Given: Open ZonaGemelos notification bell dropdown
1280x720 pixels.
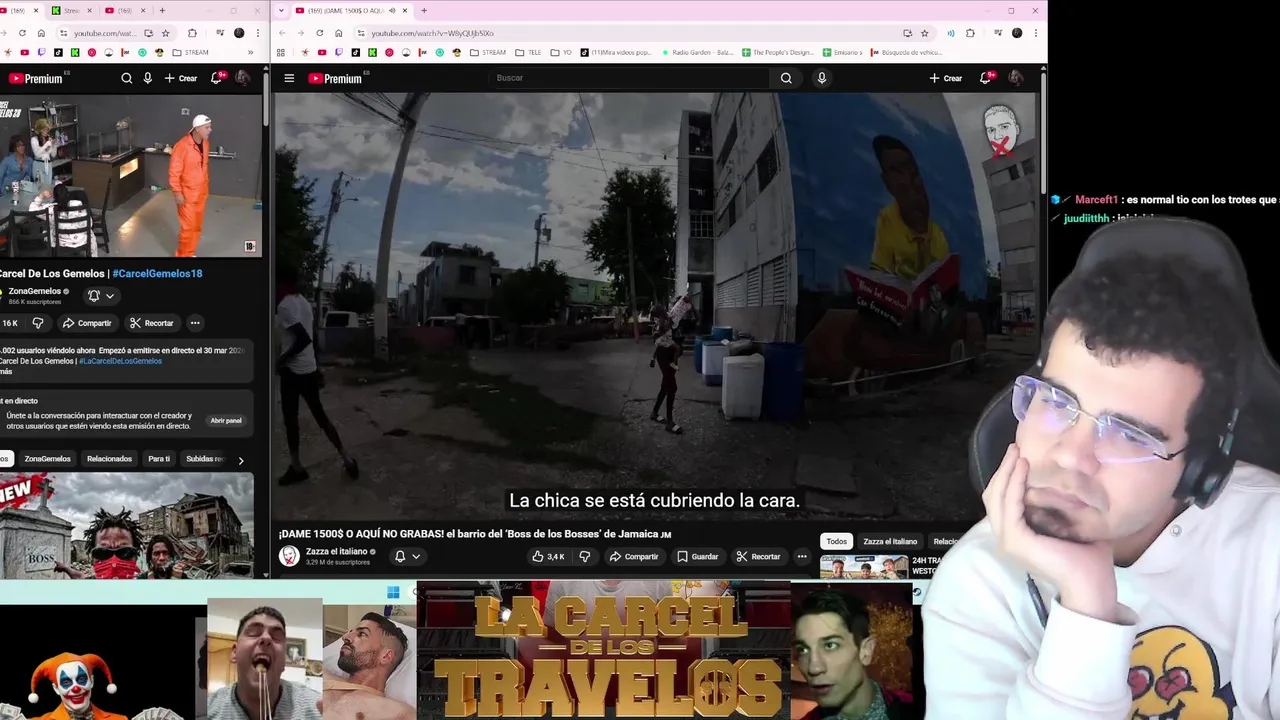Looking at the screenshot, I should coord(101,296).
